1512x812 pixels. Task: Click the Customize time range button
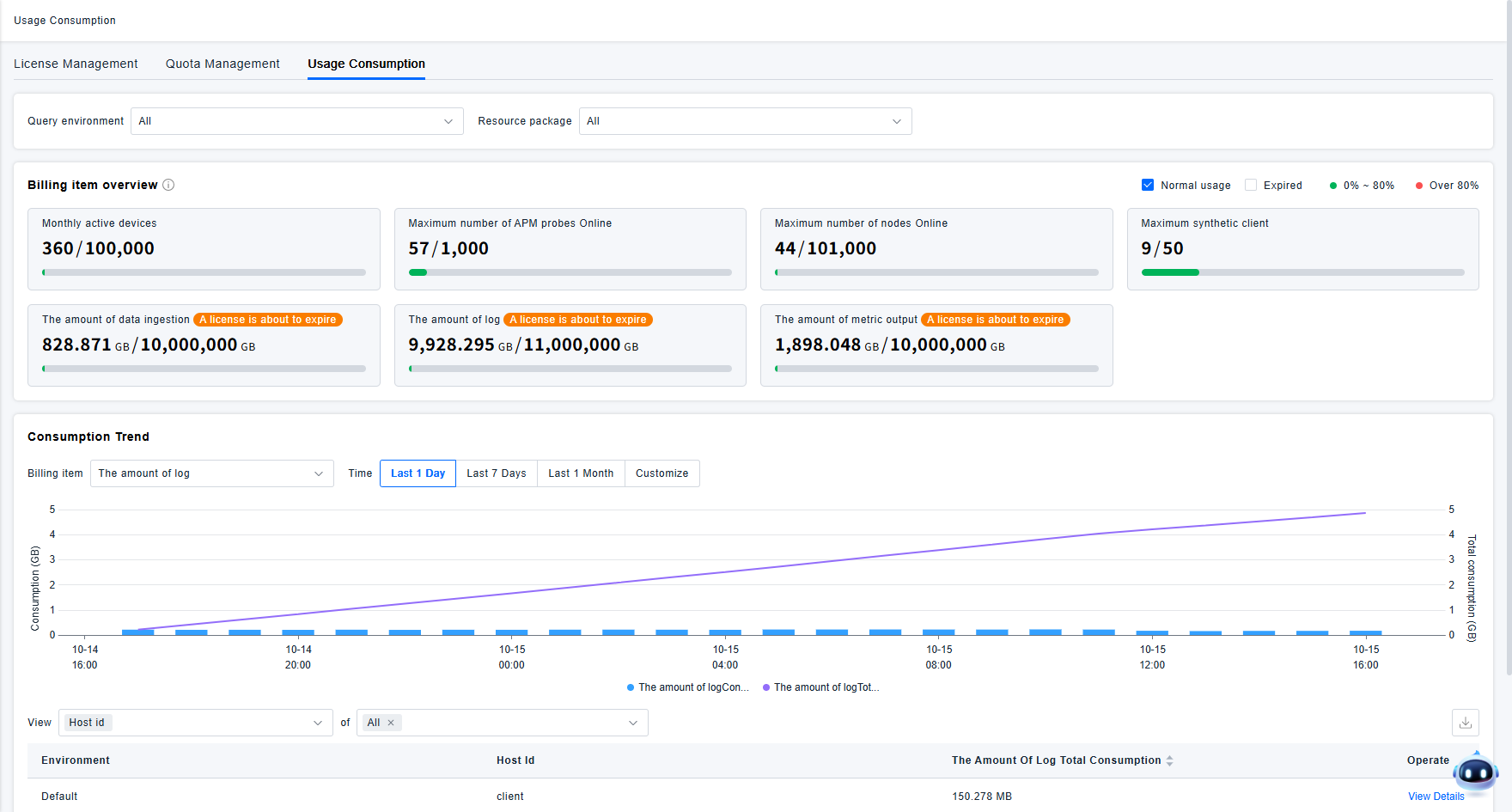pos(661,473)
